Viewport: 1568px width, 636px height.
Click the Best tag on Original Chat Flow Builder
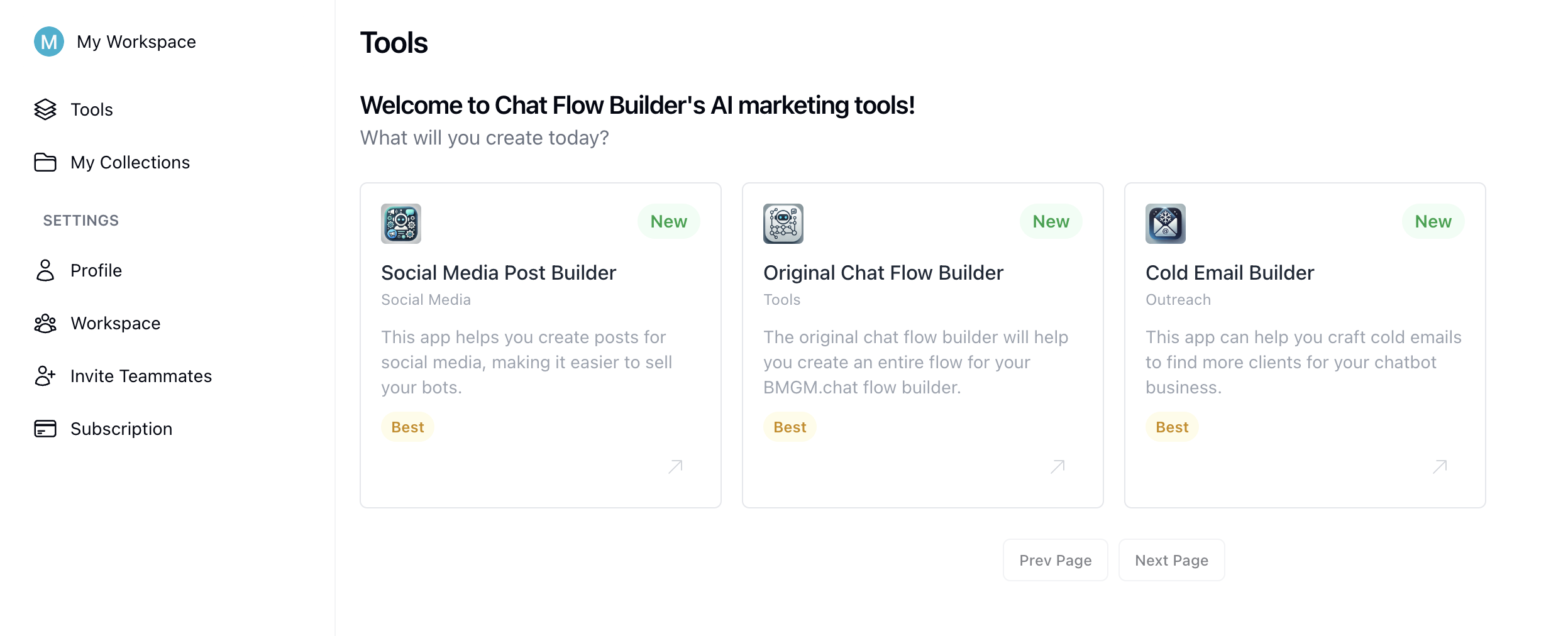[x=790, y=427]
